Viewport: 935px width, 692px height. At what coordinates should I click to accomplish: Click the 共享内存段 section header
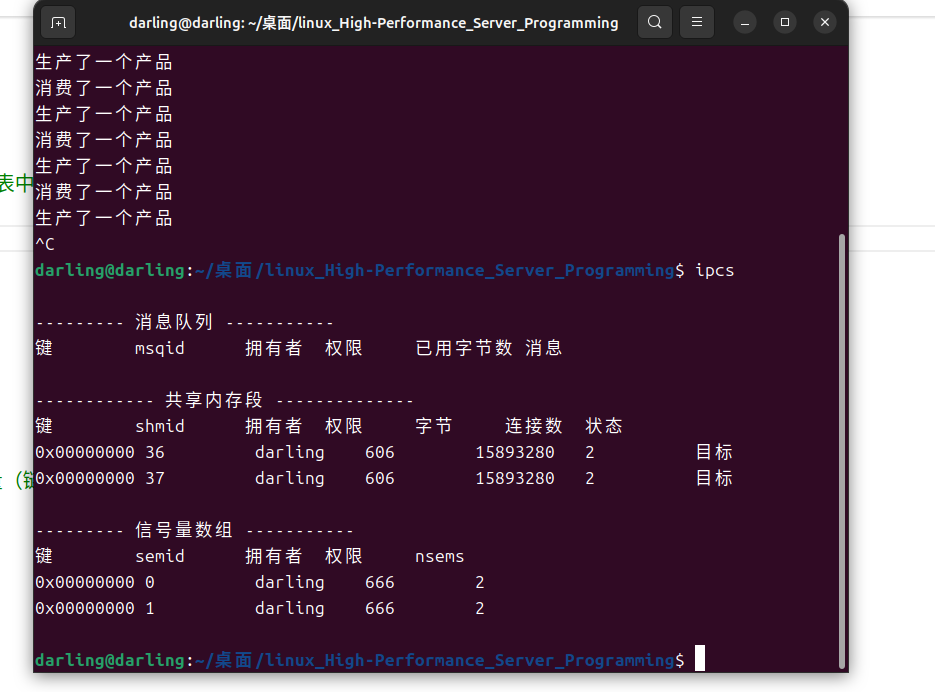[213, 400]
